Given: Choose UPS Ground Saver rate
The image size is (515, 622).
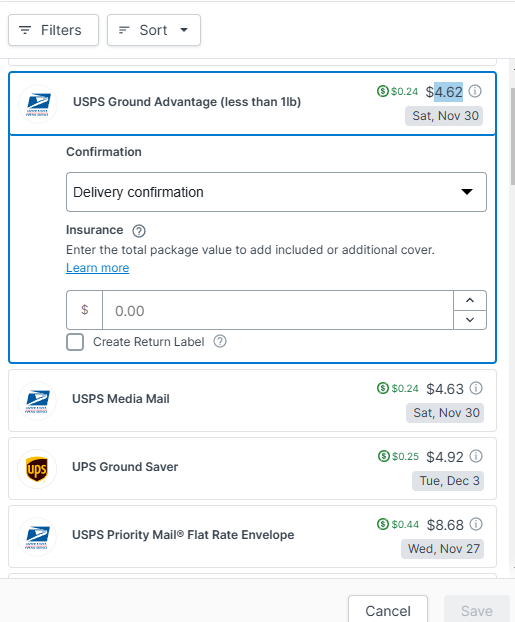Looking at the screenshot, I should [x=252, y=468].
